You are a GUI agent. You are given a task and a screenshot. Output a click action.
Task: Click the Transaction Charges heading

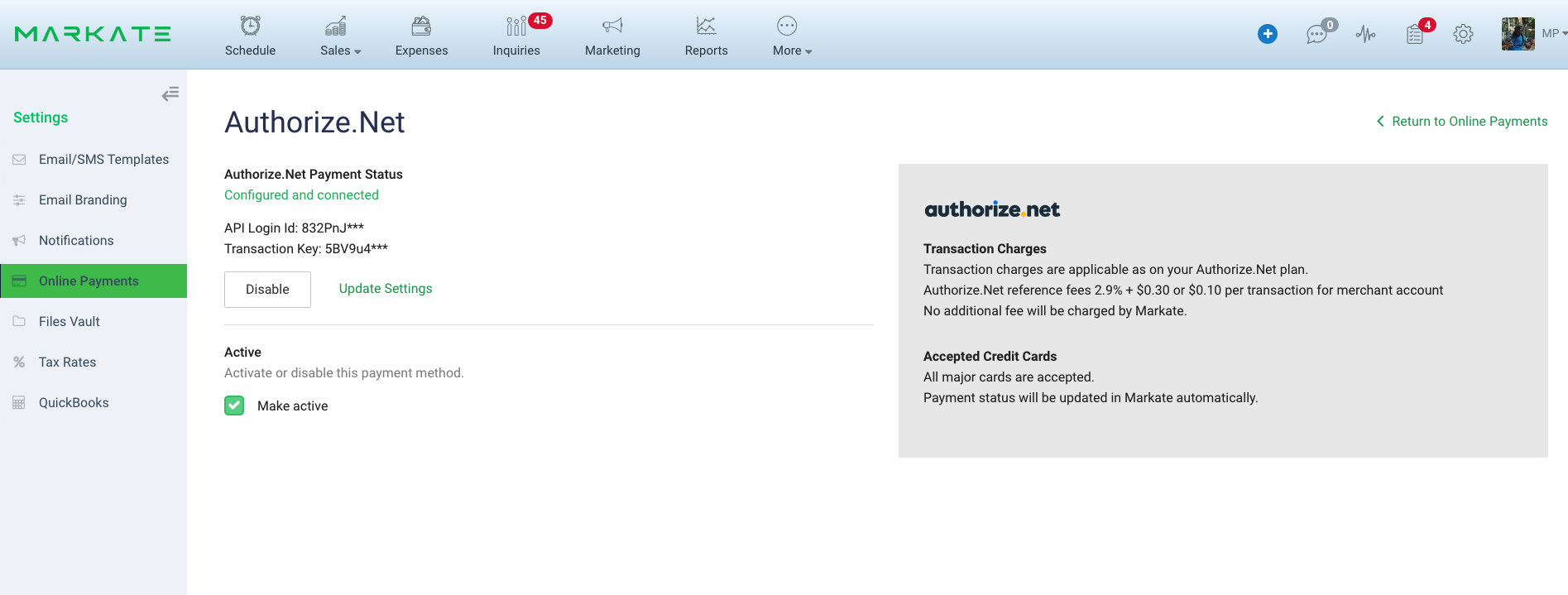(985, 249)
